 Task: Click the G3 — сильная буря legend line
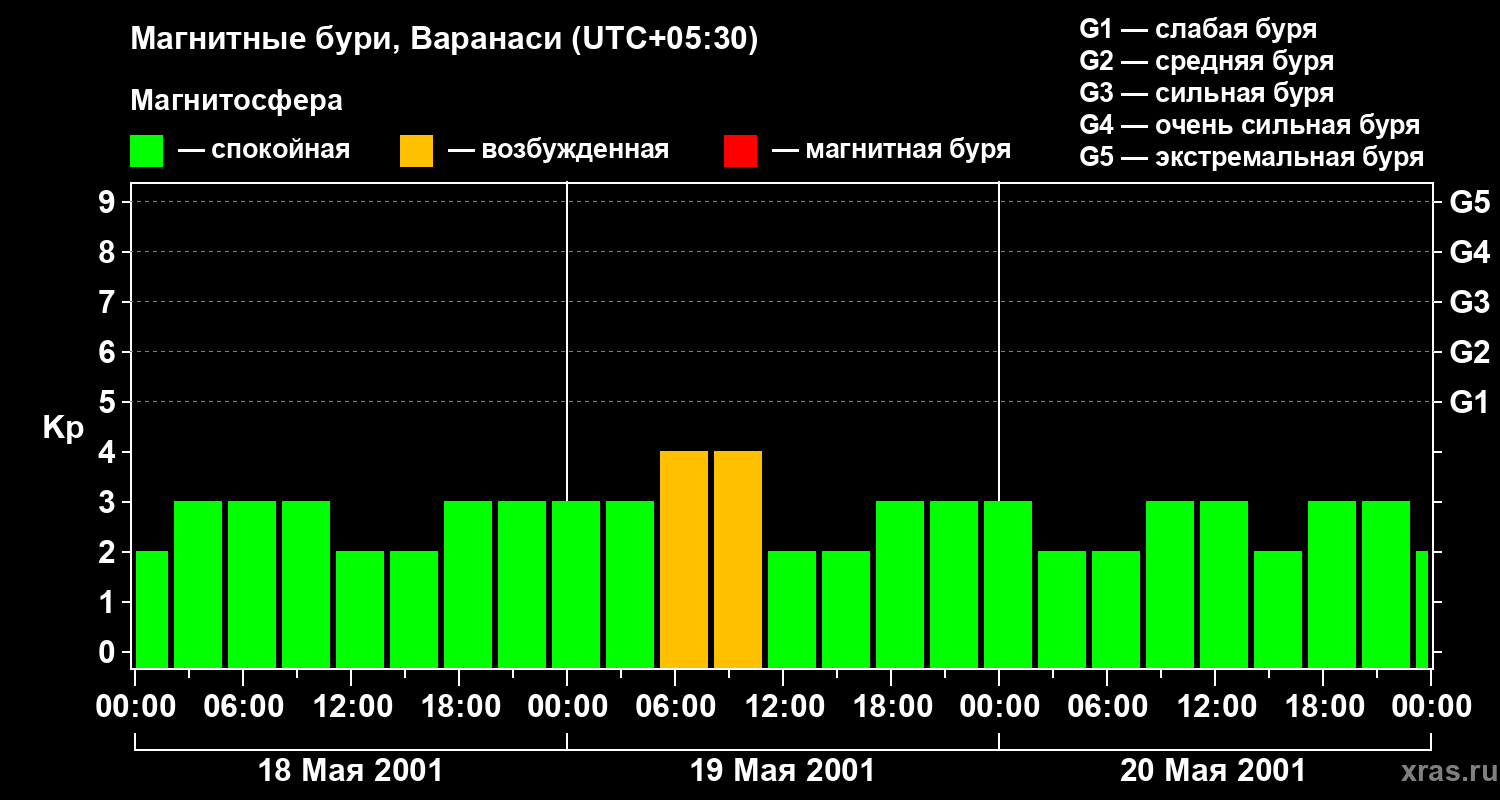(1207, 93)
